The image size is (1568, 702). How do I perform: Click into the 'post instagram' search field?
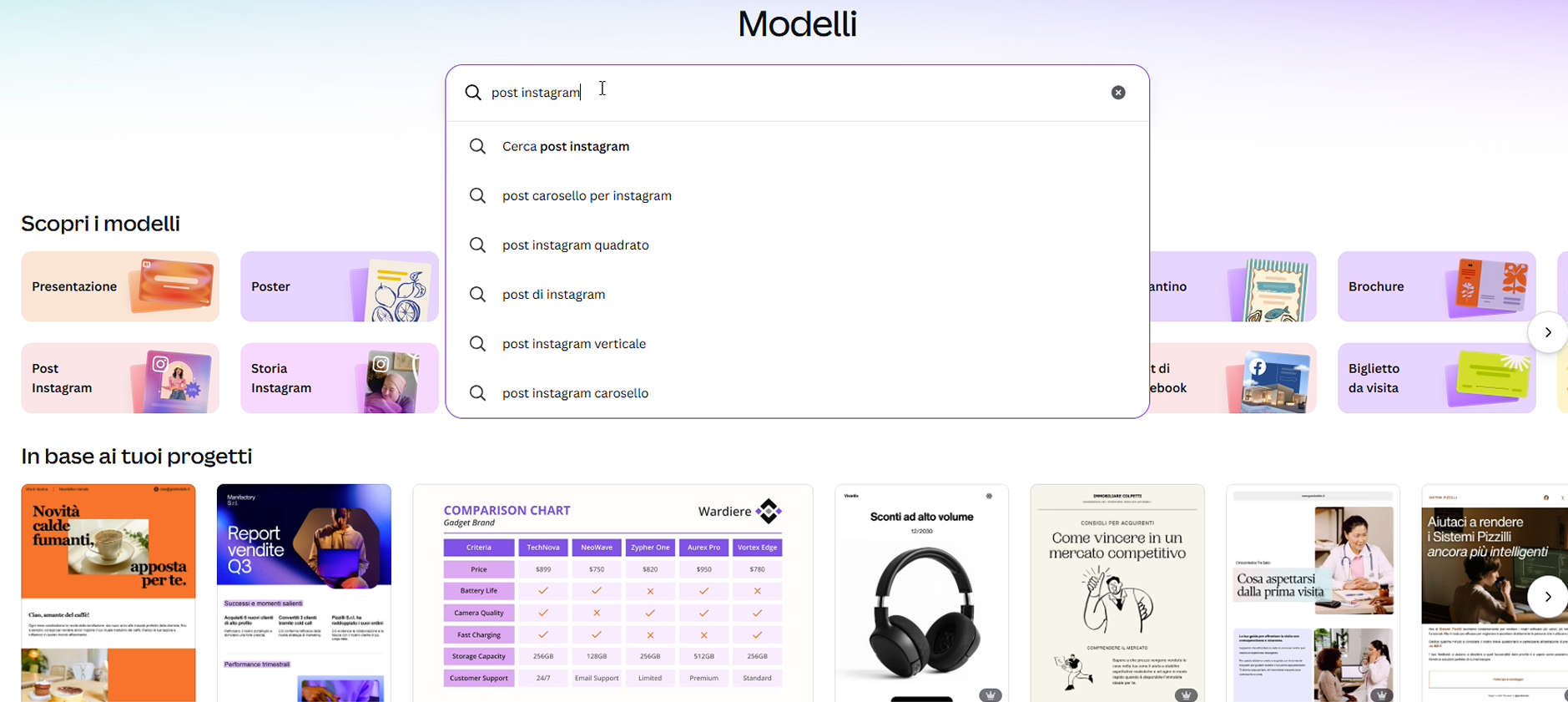coord(797,93)
